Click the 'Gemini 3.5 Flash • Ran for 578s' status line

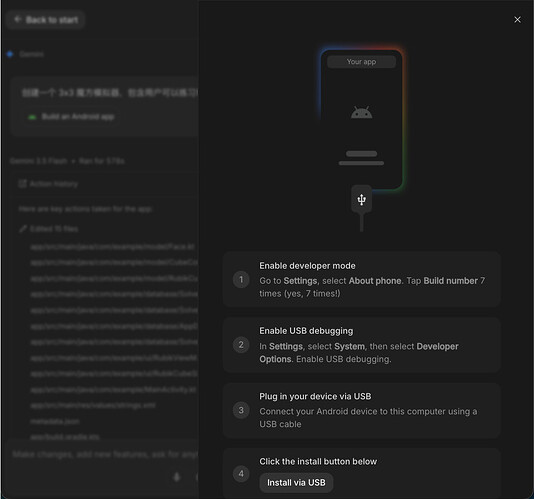coord(67,161)
